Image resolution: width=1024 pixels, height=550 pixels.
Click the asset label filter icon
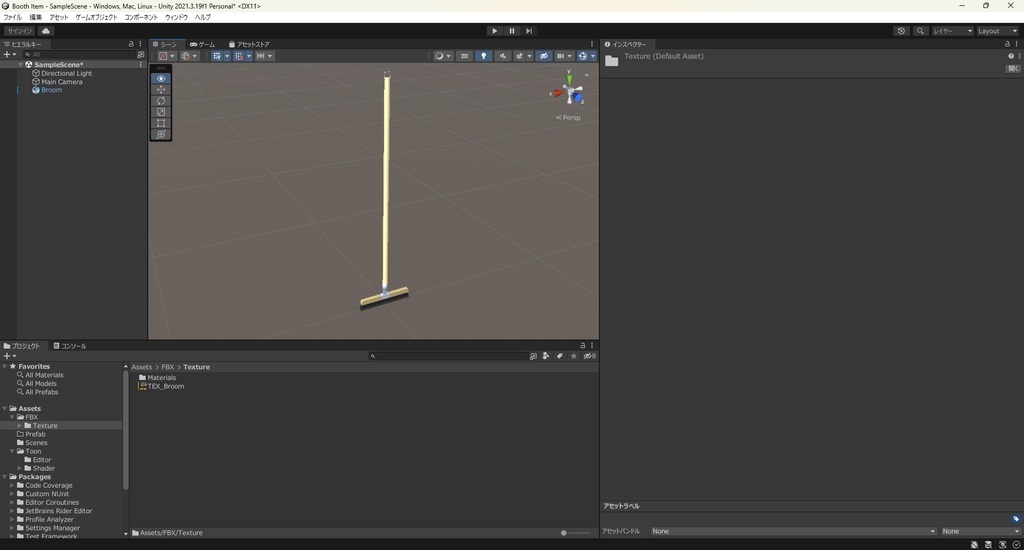point(560,356)
